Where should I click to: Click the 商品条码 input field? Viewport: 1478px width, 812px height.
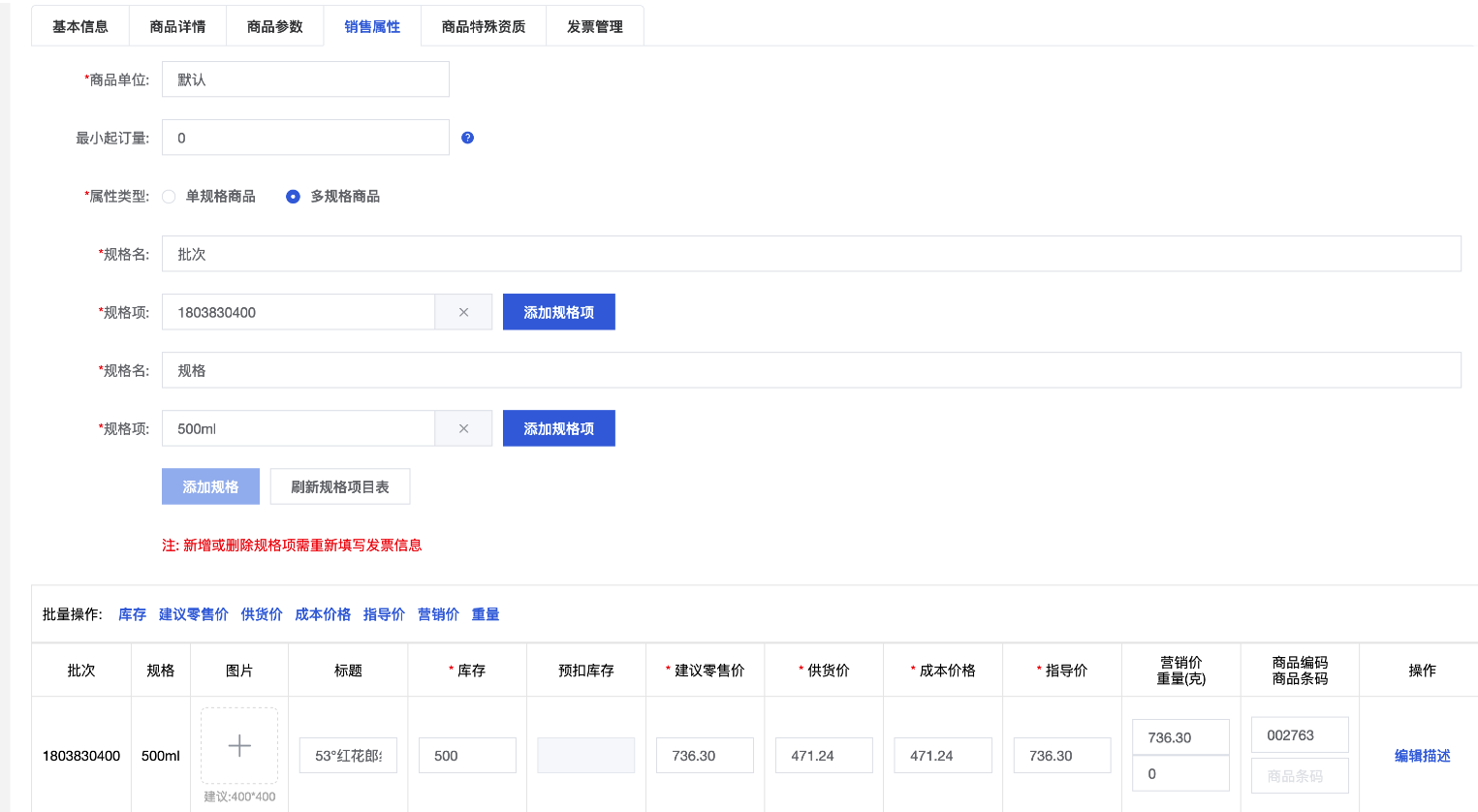click(1299, 775)
